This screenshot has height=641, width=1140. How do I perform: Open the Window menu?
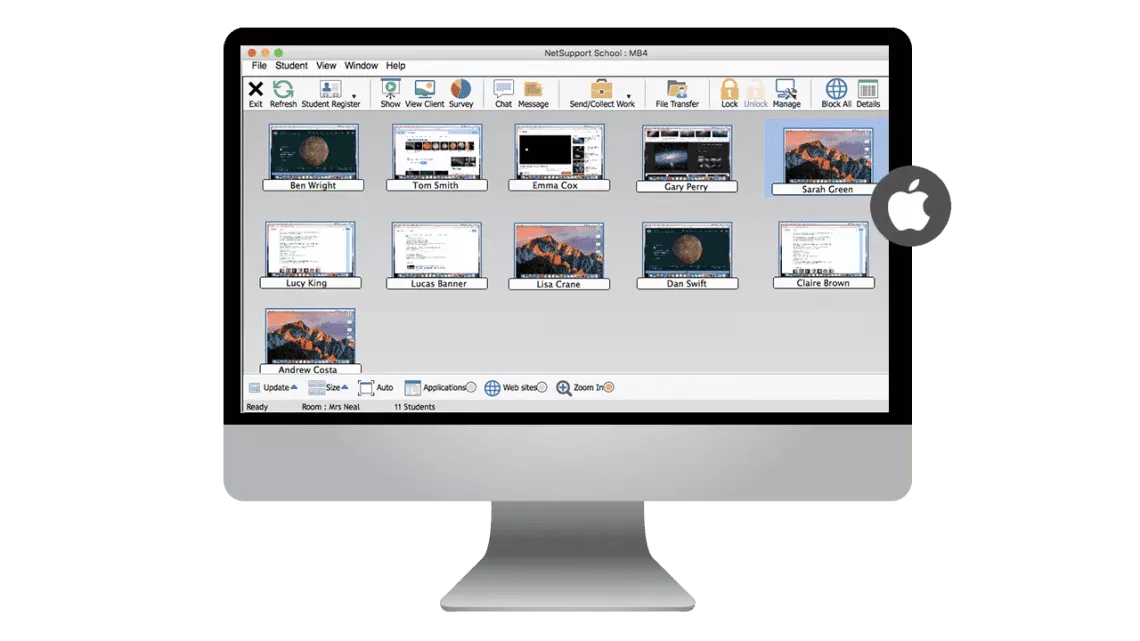coord(361,66)
